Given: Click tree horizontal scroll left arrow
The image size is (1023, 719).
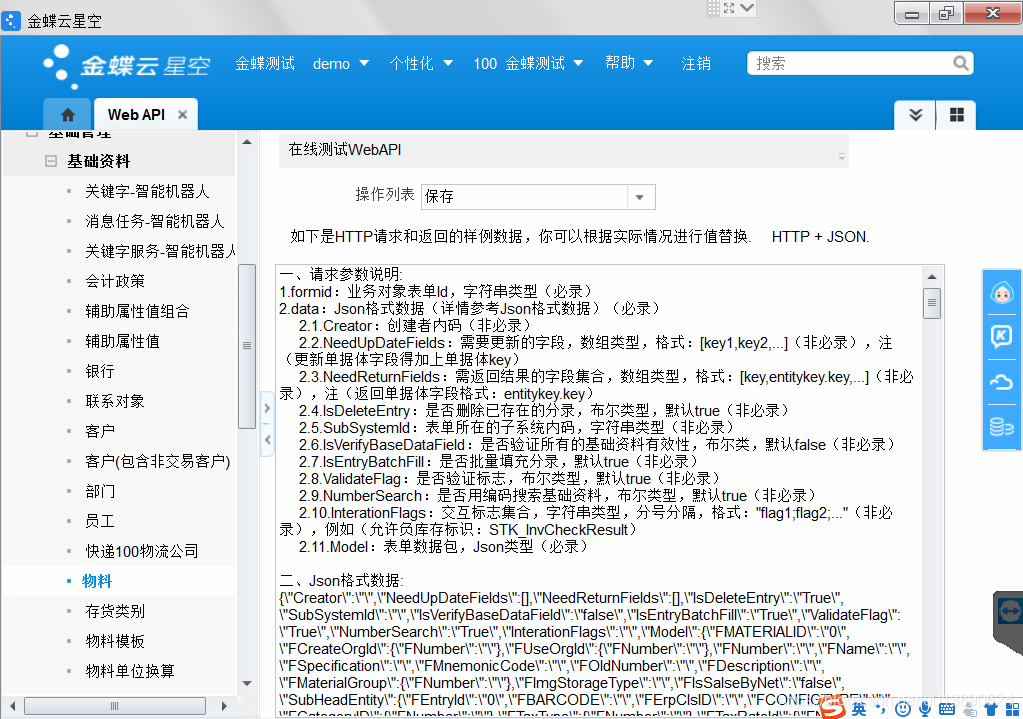Looking at the screenshot, I should pyautogui.click(x=12, y=706).
